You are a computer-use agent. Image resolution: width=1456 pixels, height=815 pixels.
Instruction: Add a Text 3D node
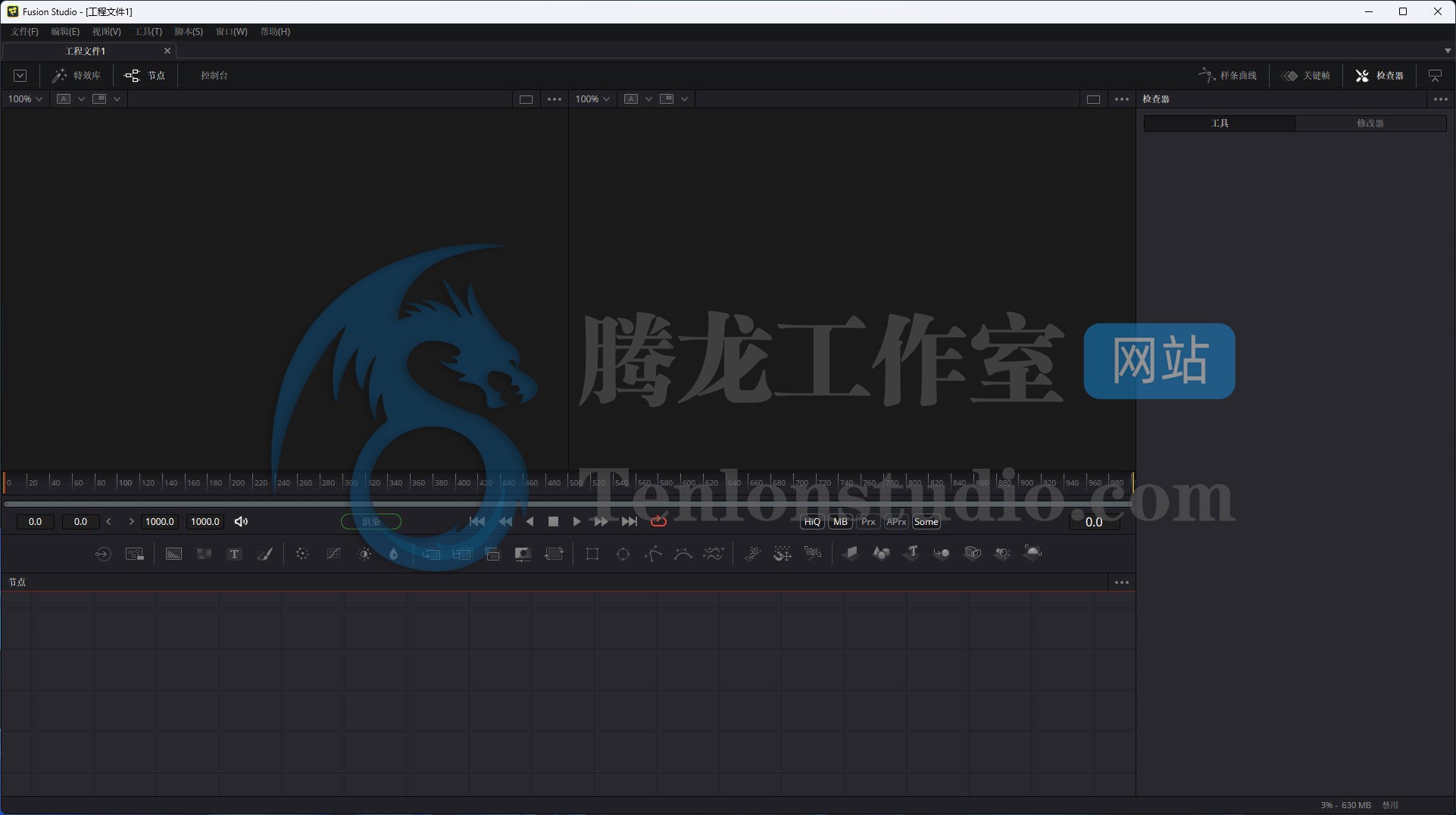click(x=911, y=554)
